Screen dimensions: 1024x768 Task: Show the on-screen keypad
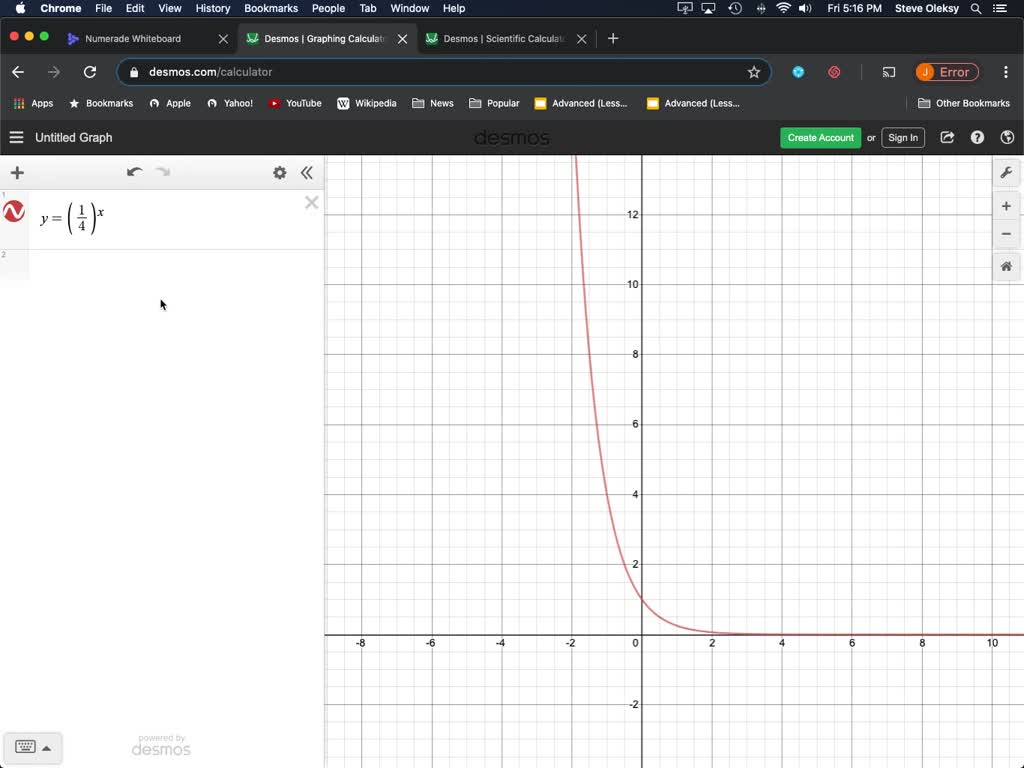point(32,747)
